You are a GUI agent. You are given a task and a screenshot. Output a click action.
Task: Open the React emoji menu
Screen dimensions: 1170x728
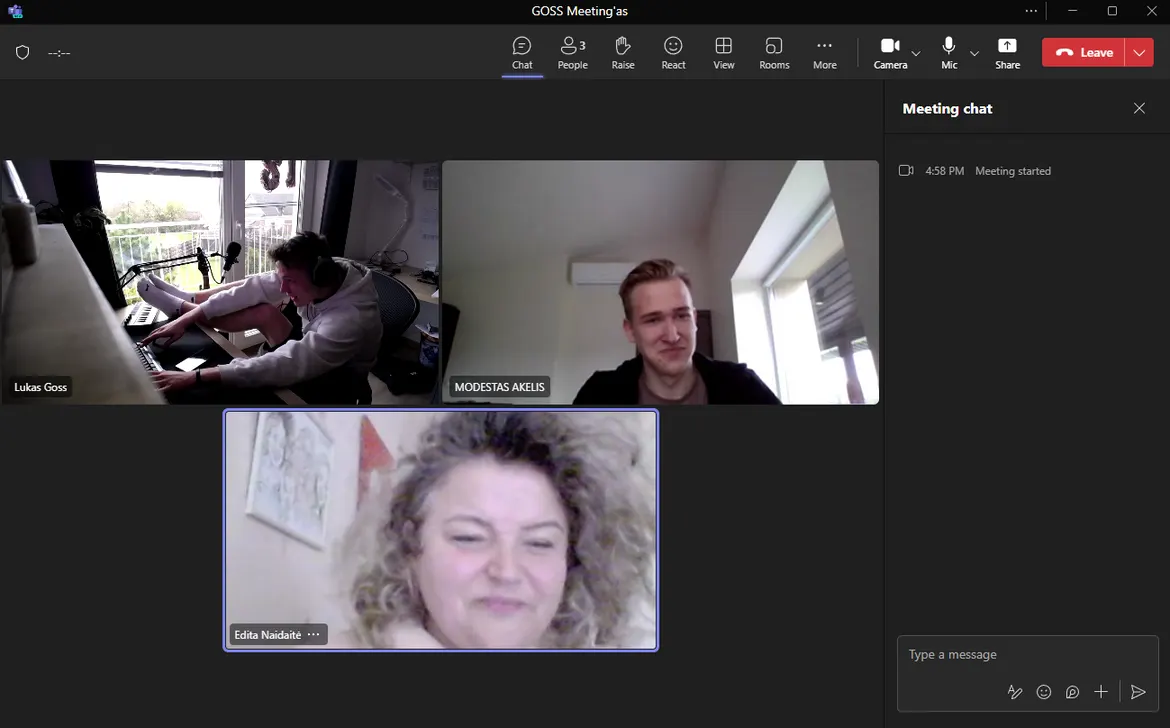click(x=673, y=53)
